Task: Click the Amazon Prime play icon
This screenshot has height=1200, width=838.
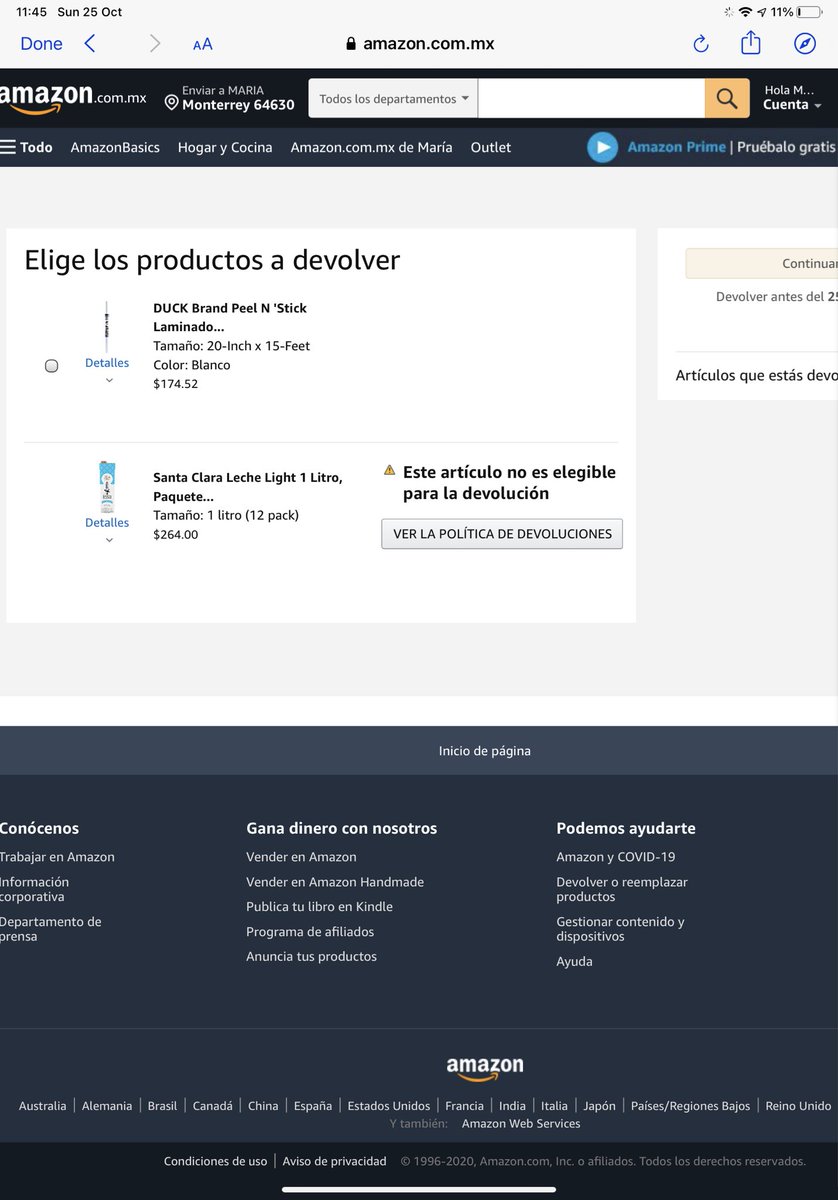Action: point(602,147)
